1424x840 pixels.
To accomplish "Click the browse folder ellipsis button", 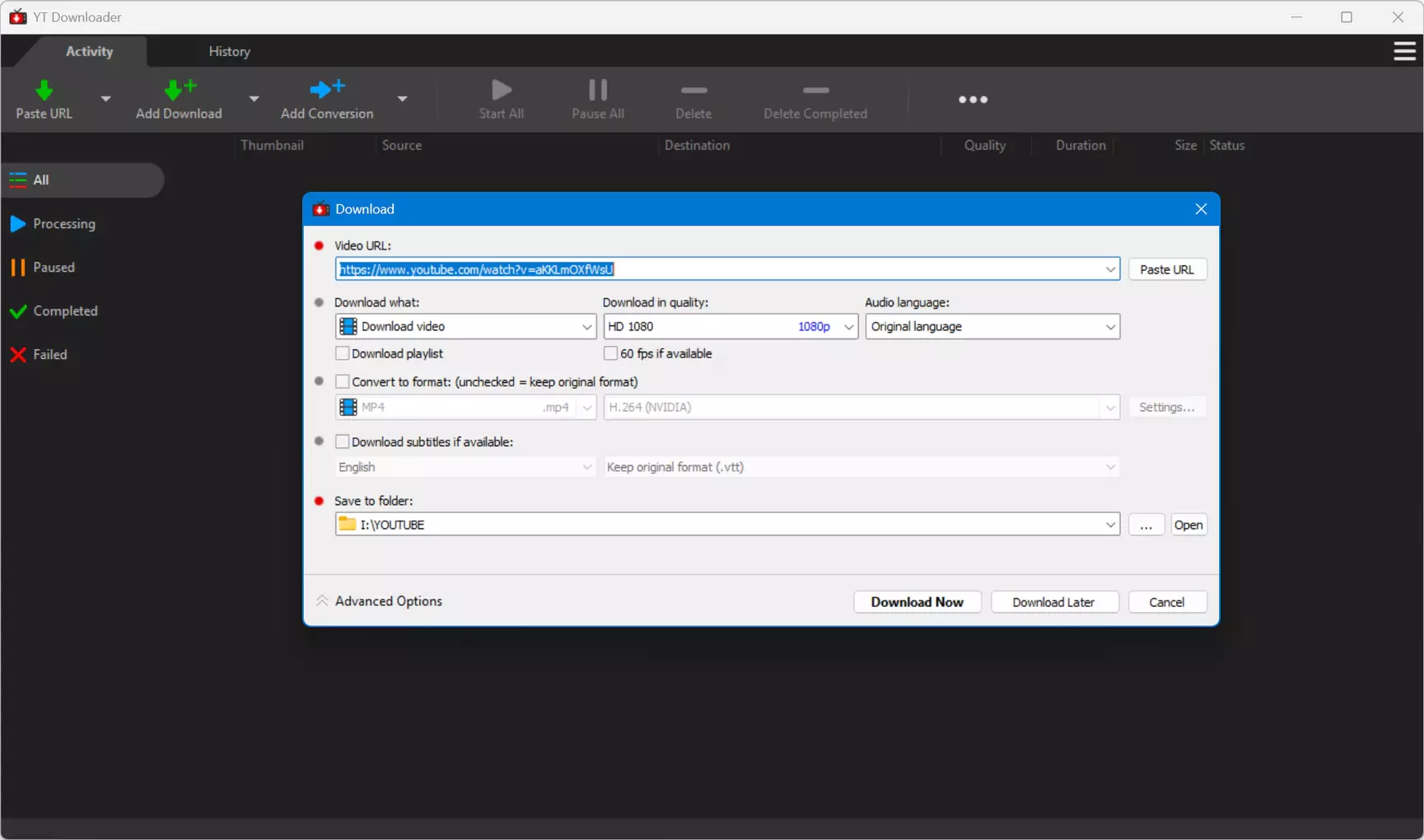I will pos(1146,525).
